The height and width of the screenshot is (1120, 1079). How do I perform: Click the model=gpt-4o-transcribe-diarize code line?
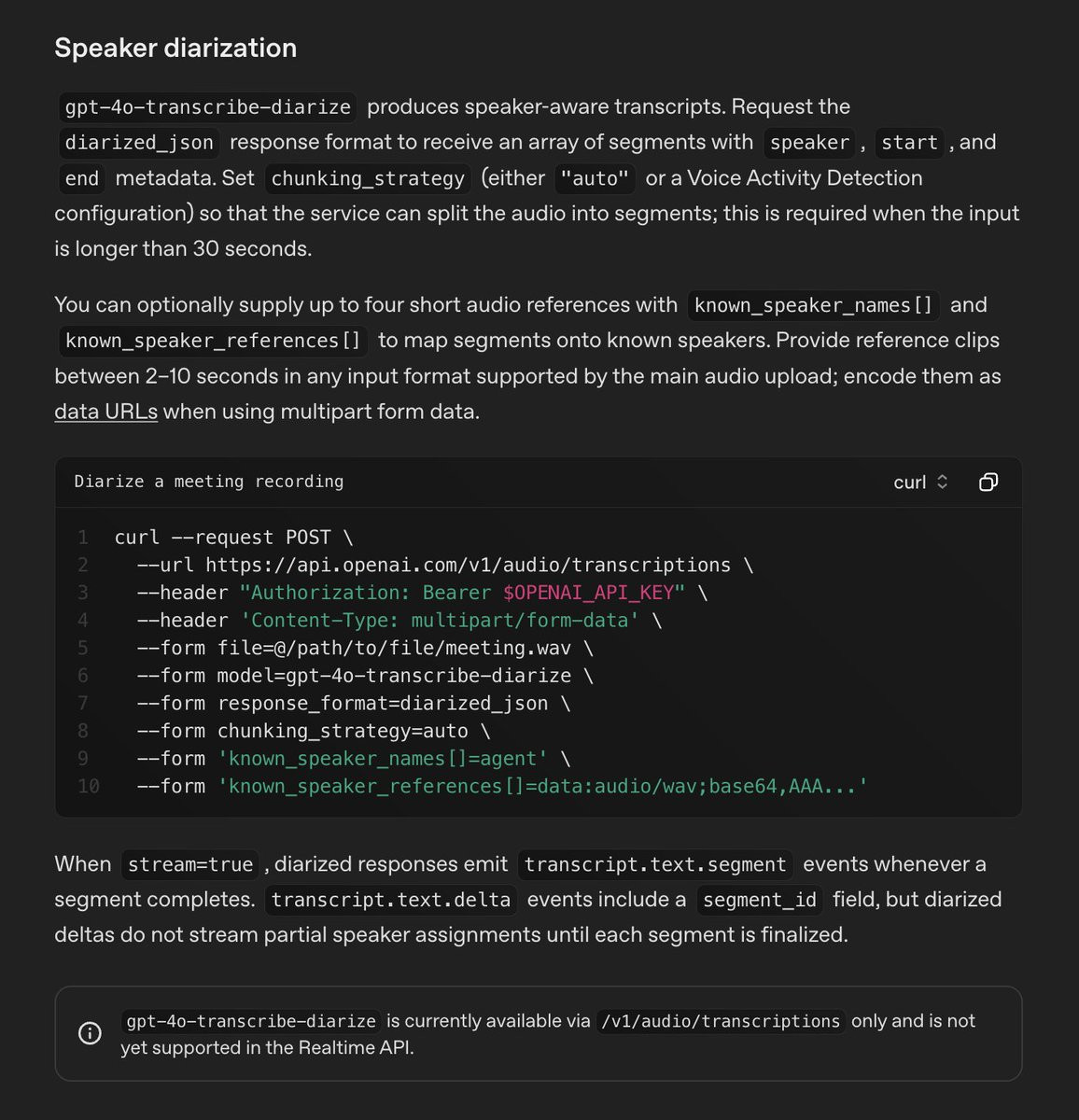coord(365,676)
